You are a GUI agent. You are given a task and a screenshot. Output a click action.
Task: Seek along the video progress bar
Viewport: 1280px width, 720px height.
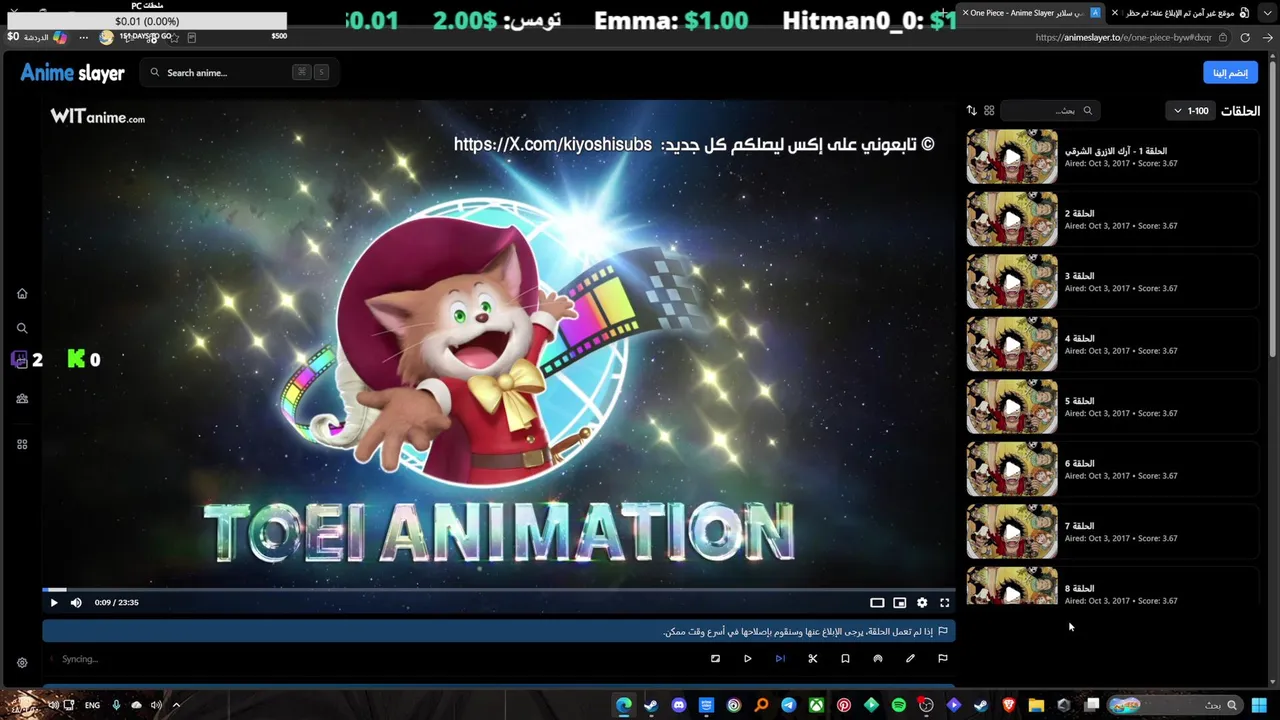(498, 590)
